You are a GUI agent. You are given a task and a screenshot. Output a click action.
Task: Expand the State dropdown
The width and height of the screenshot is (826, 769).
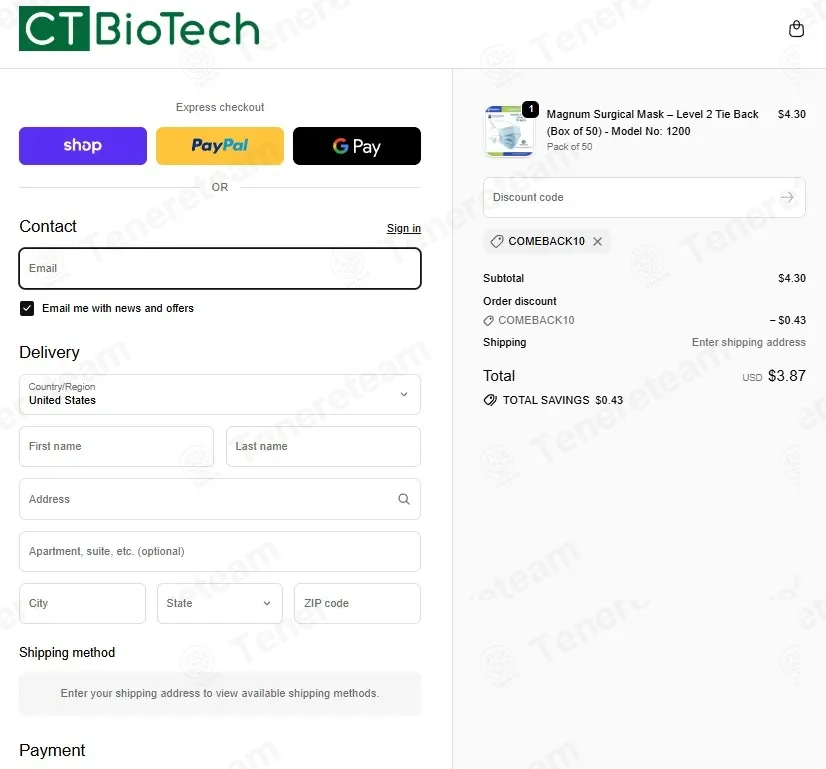pos(220,603)
